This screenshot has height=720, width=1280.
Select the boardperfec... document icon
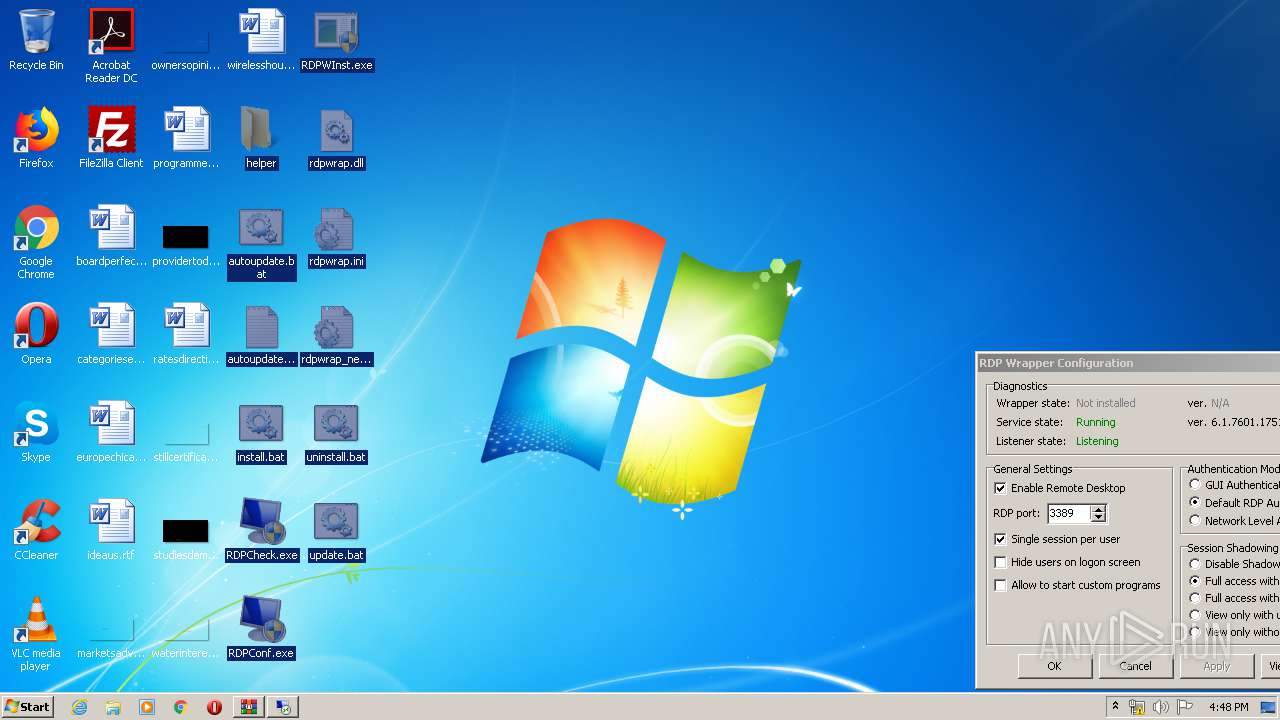(111, 236)
